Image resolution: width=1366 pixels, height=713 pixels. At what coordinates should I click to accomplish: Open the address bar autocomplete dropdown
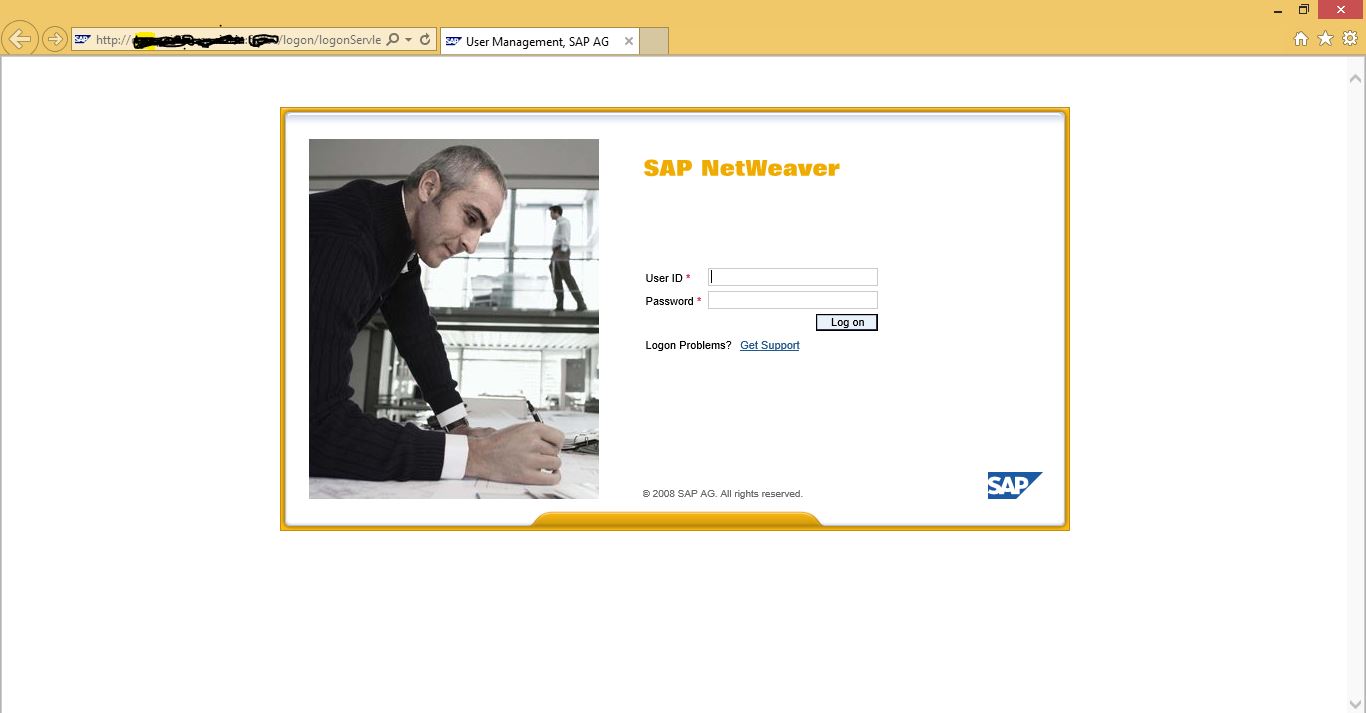[x=410, y=39]
